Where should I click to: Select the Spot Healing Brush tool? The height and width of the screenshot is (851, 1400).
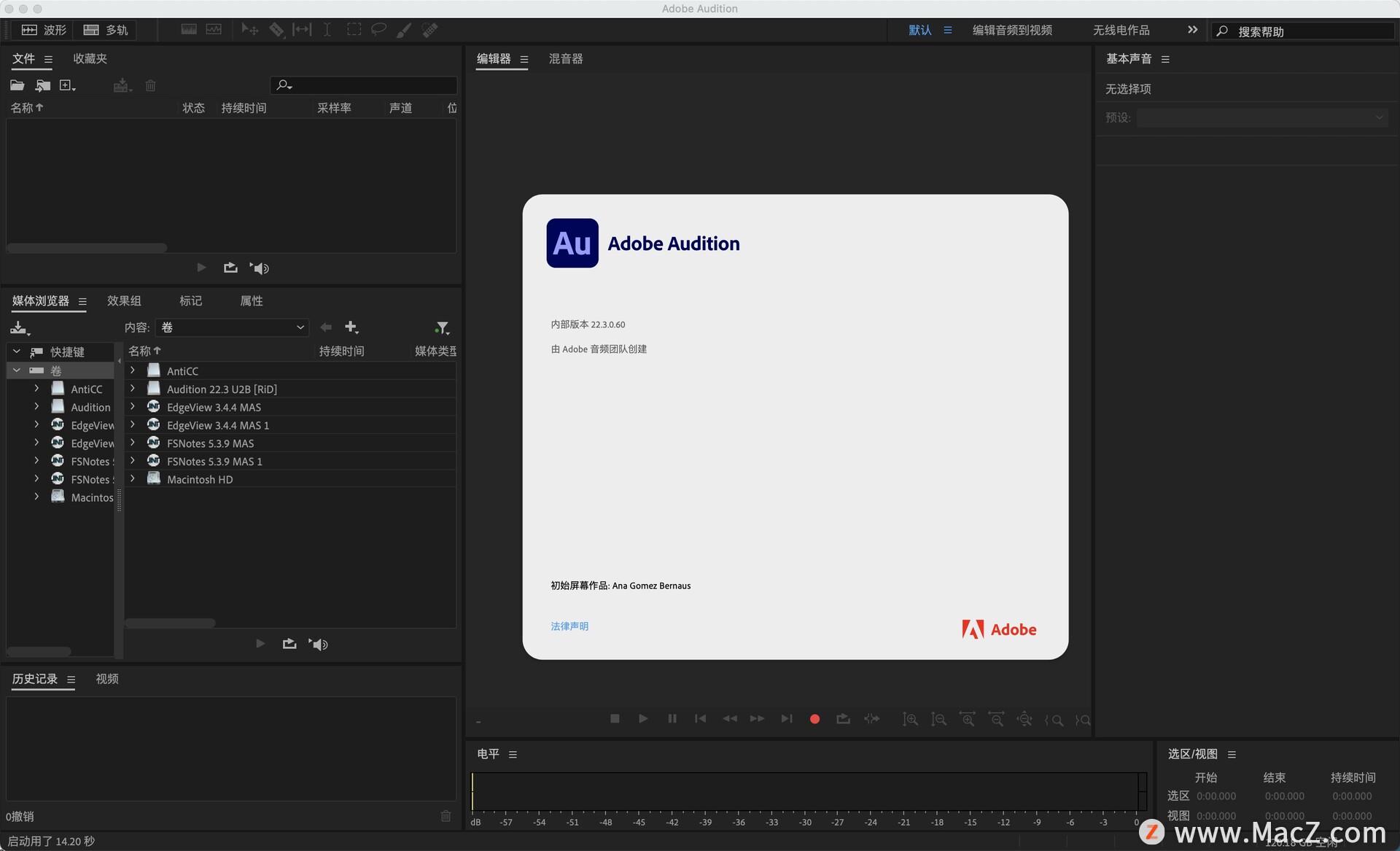(430, 30)
